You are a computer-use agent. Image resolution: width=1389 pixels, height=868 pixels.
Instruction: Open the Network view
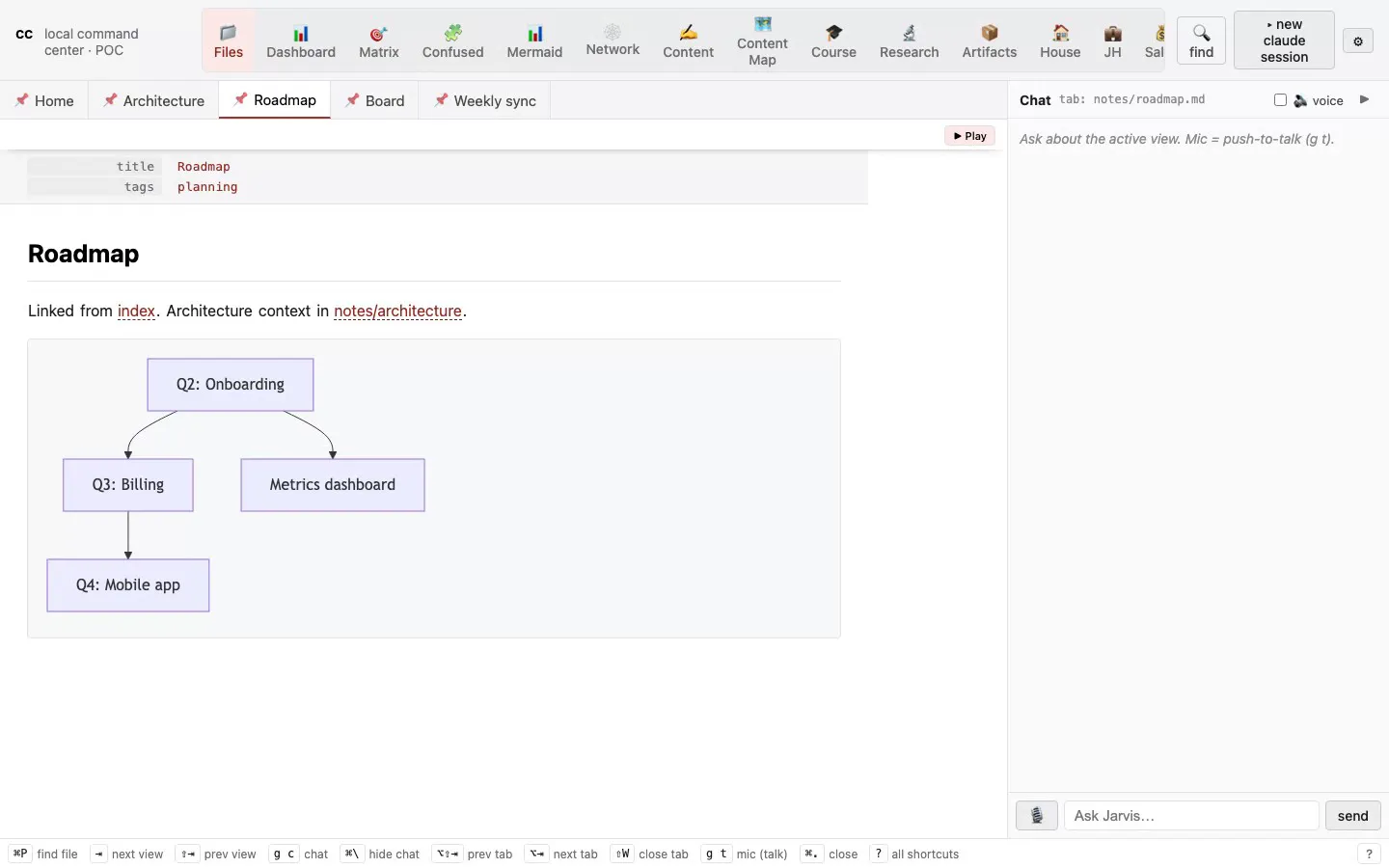613,41
